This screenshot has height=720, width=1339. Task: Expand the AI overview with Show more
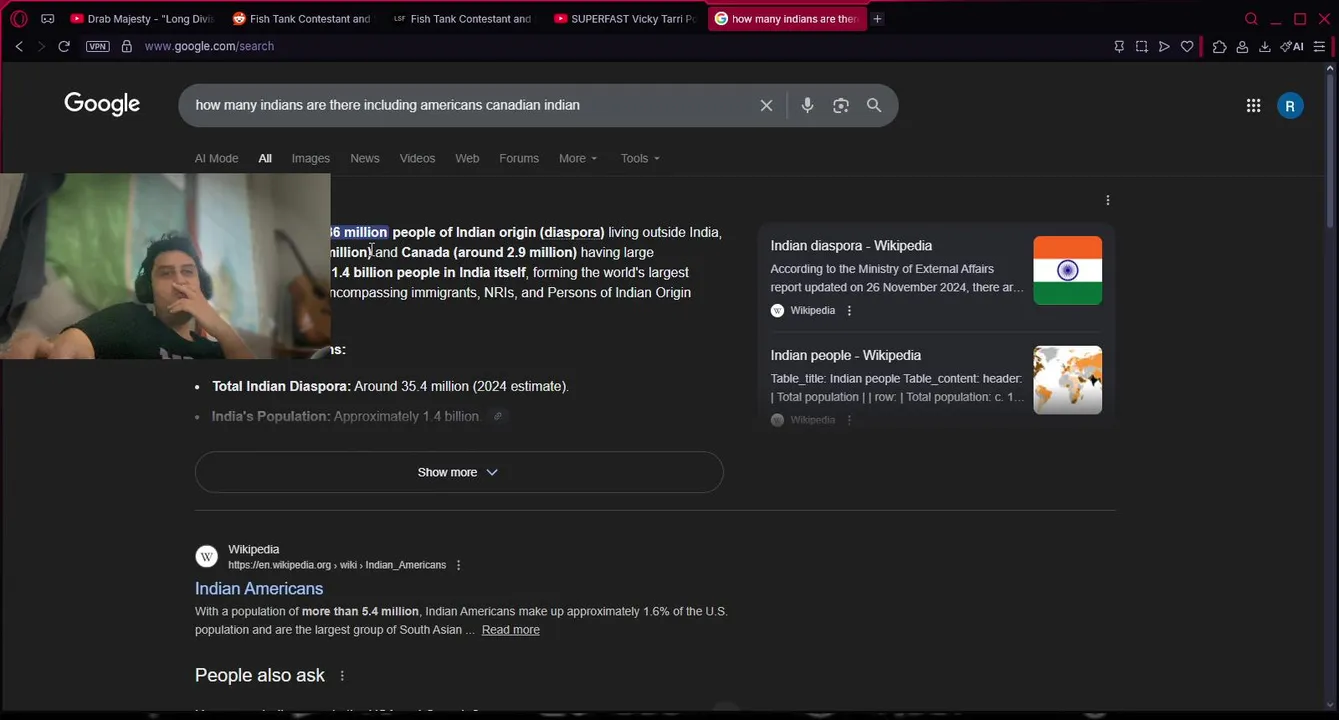point(459,472)
